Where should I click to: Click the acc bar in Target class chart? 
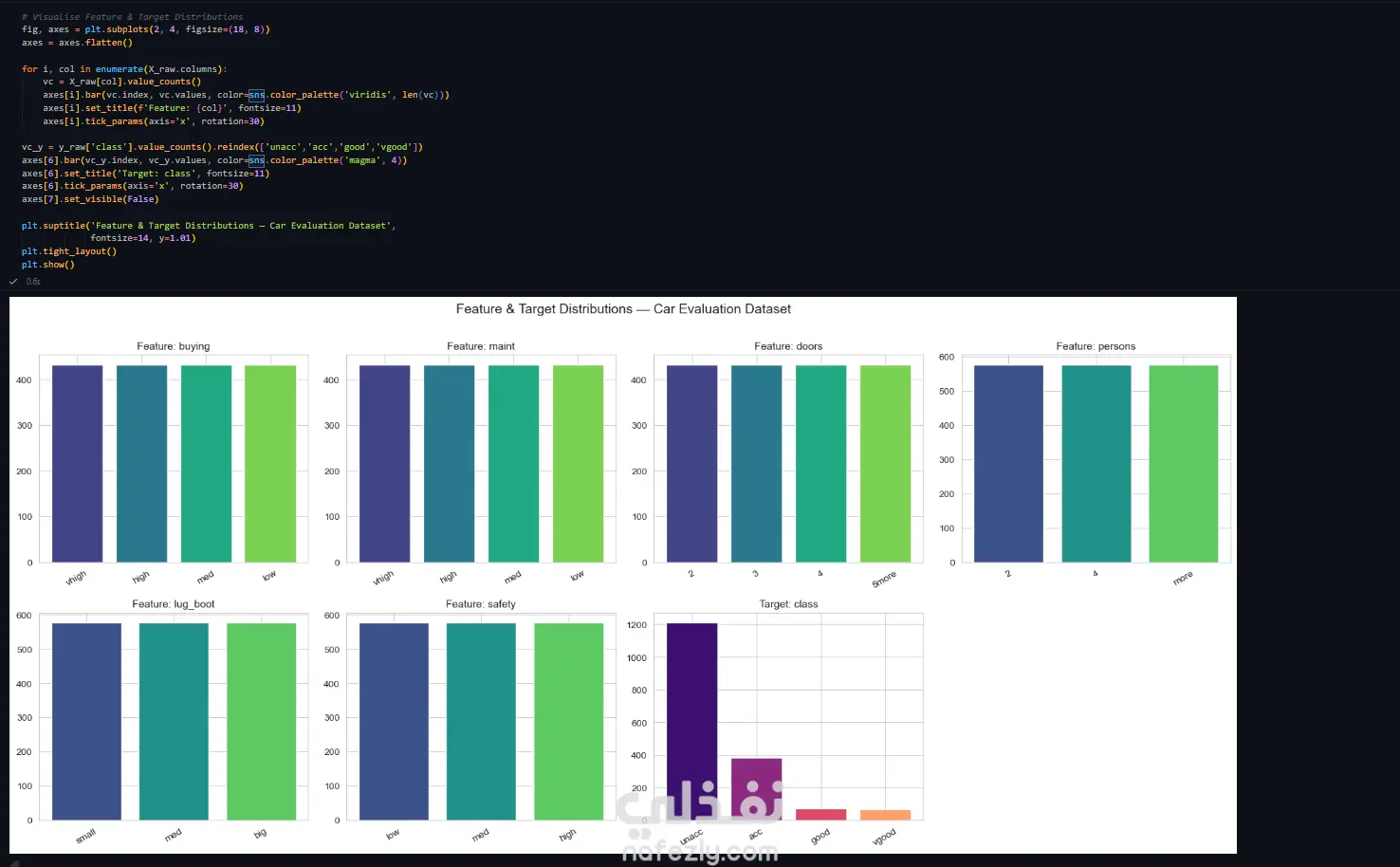tap(756, 789)
